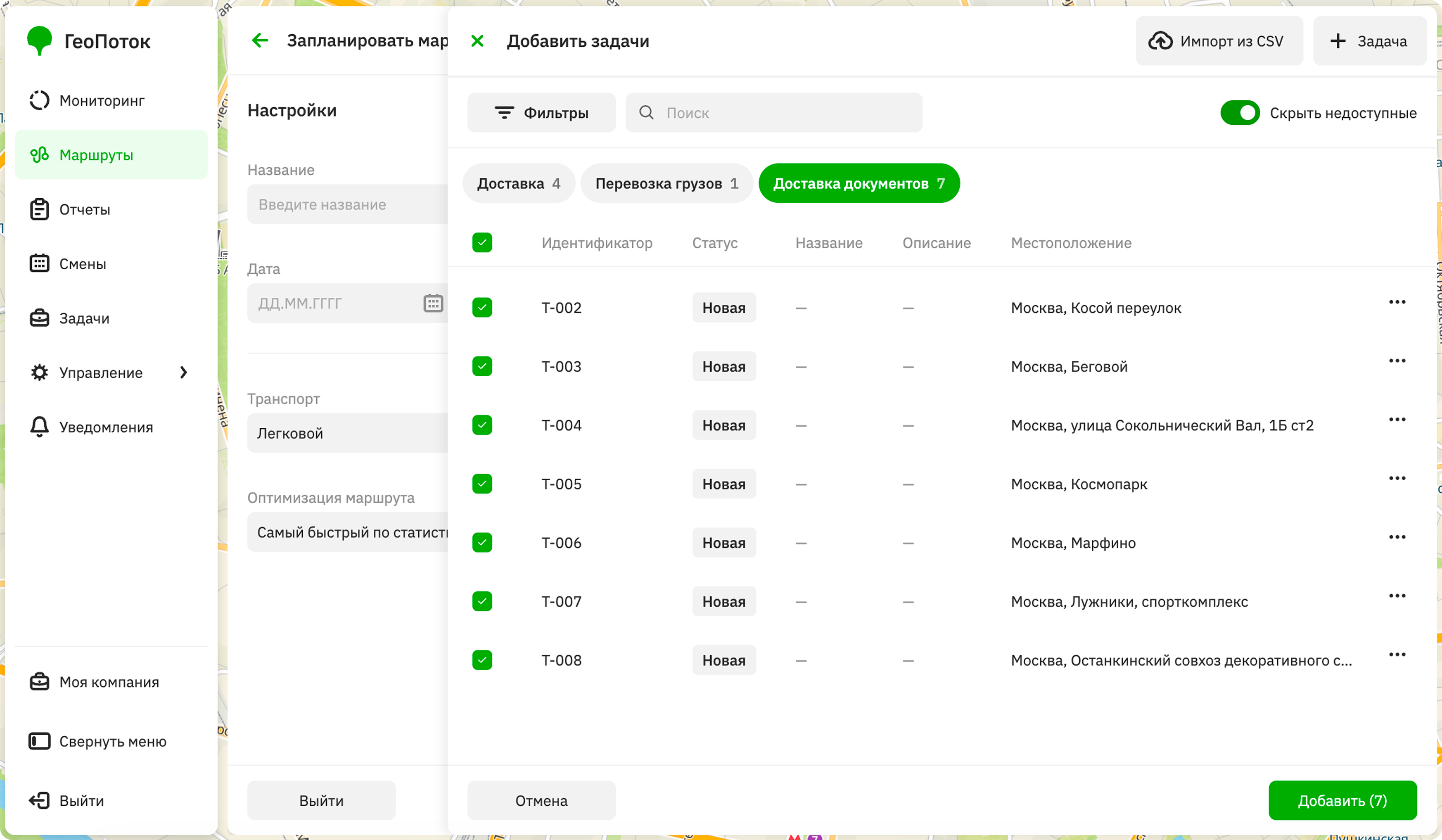Click the Выйти button in Настройки panel
Screen dimensions: 1442x840
pyautogui.click(x=321, y=800)
